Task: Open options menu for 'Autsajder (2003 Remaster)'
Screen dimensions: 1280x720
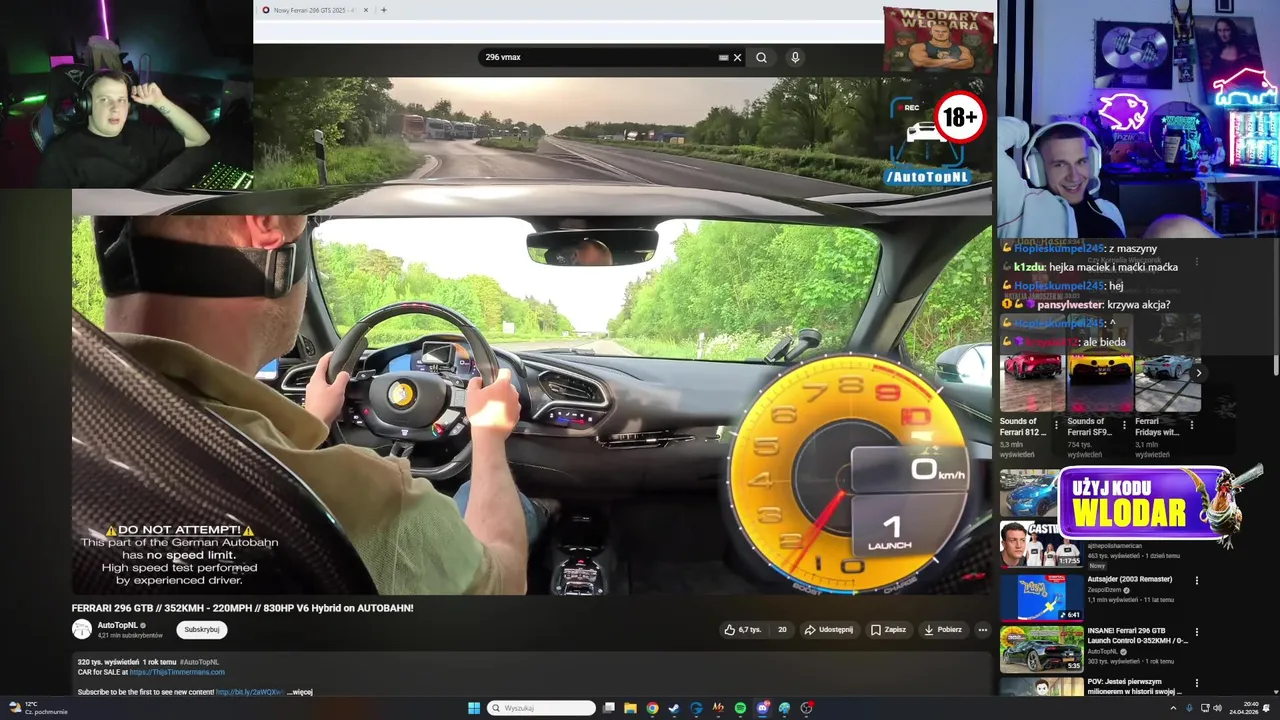Action: click(x=1196, y=580)
